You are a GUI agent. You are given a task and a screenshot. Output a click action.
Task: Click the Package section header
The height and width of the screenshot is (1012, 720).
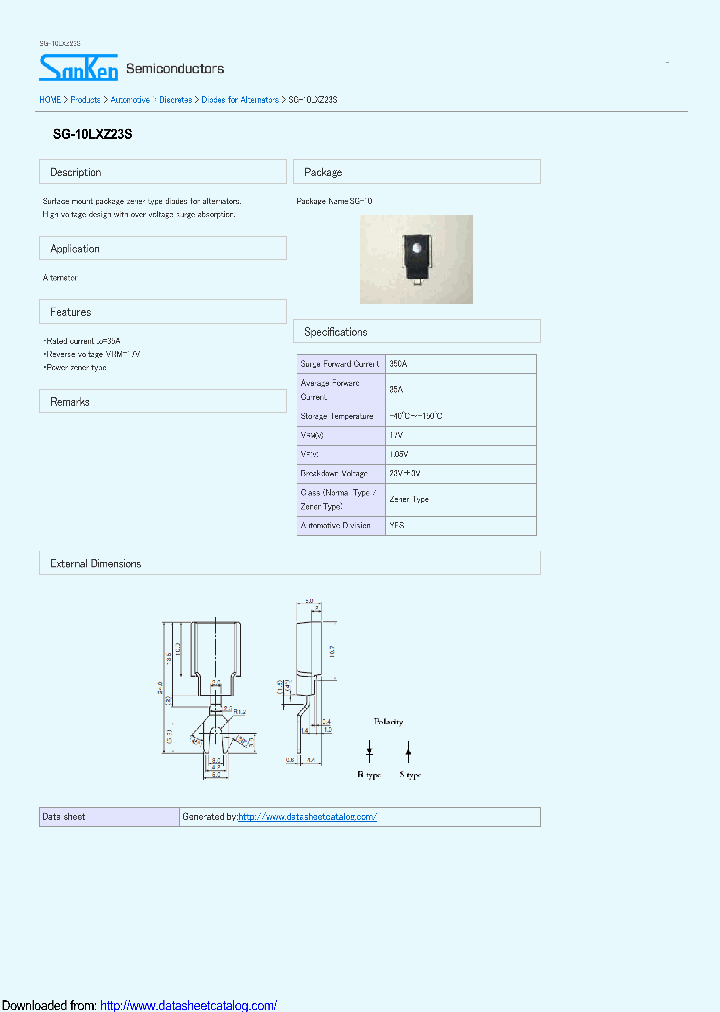coord(416,172)
